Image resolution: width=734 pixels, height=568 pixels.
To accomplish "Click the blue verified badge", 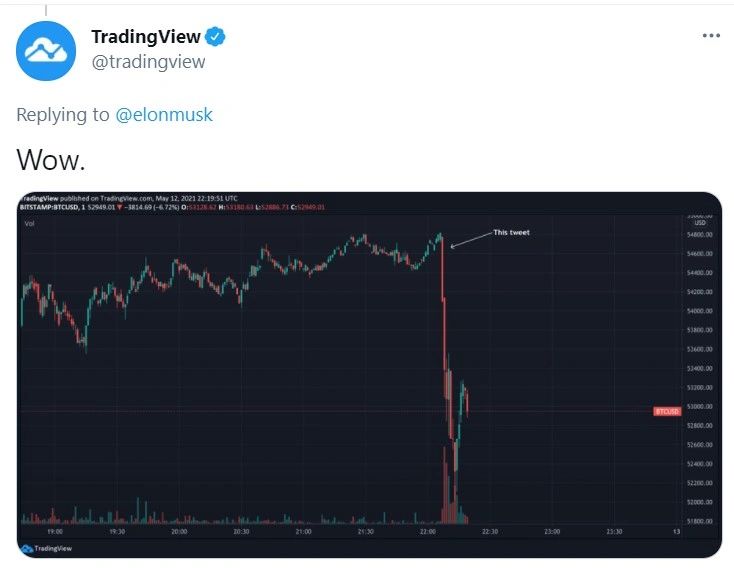I will (x=215, y=37).
